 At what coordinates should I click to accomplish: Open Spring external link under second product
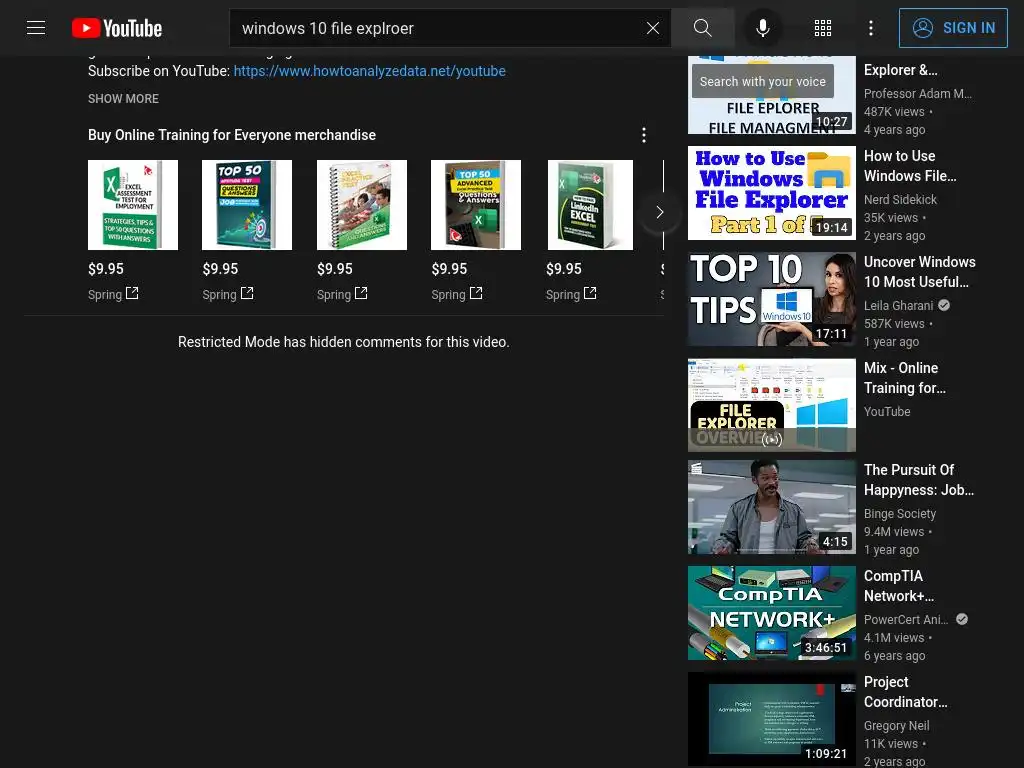click(228, 295)
